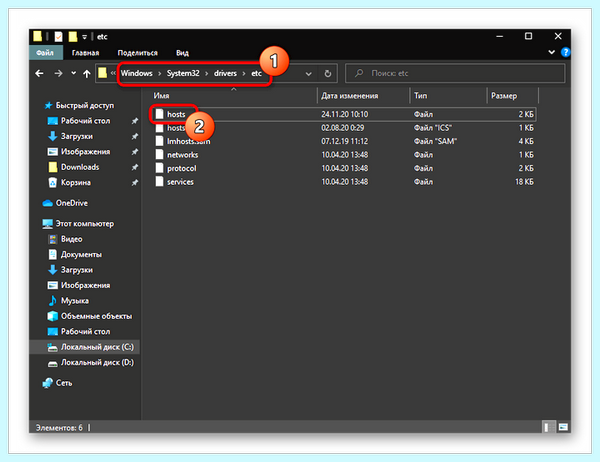The width and height of the screenshot is (600, 462).
Task: Open the recent locations dropdown arrow
Action: click(73, 73)
